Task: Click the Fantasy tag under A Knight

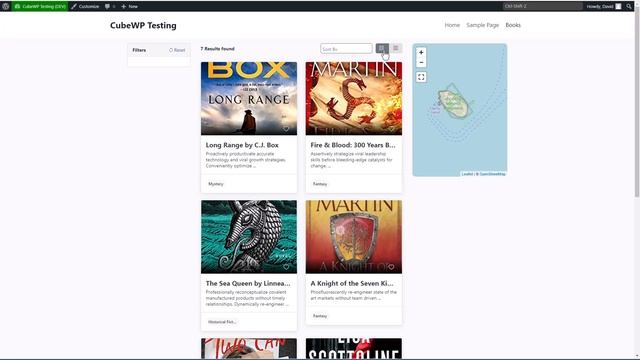Action: pyautogui.click(x=320, y=316)
